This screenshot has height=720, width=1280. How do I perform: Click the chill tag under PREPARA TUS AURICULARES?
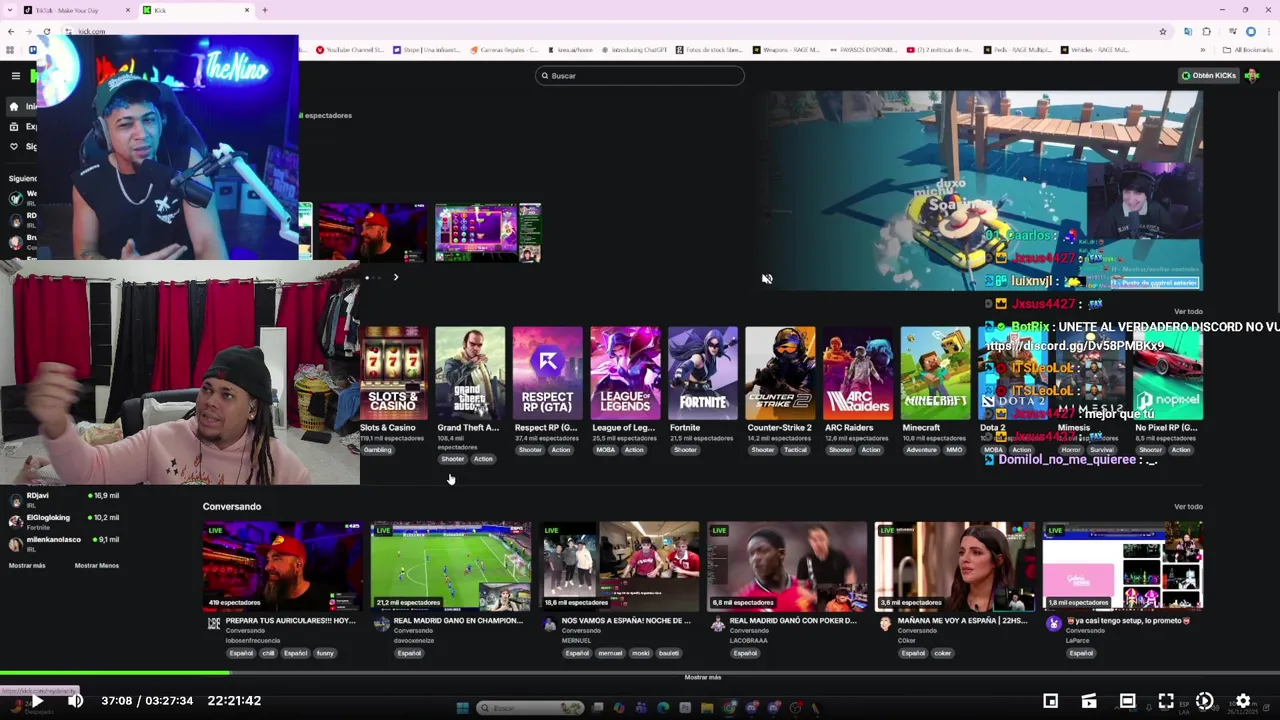point(268,653)
